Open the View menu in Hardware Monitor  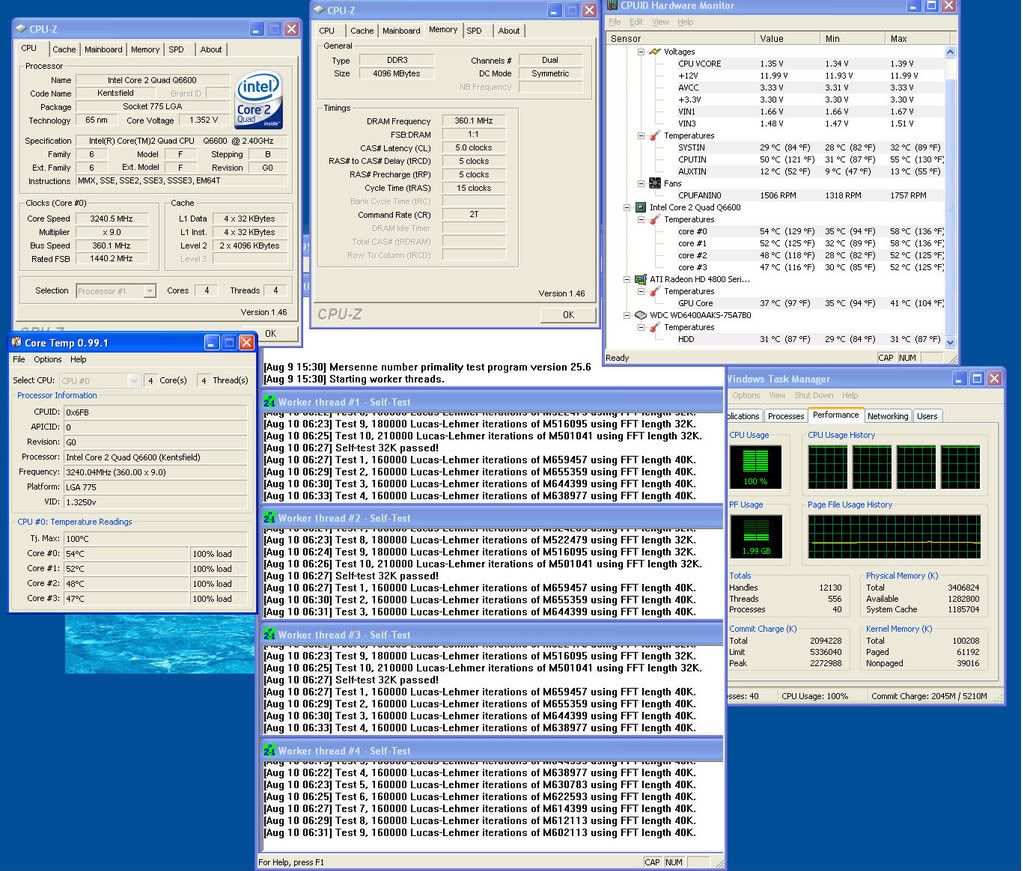coord(660,22)
